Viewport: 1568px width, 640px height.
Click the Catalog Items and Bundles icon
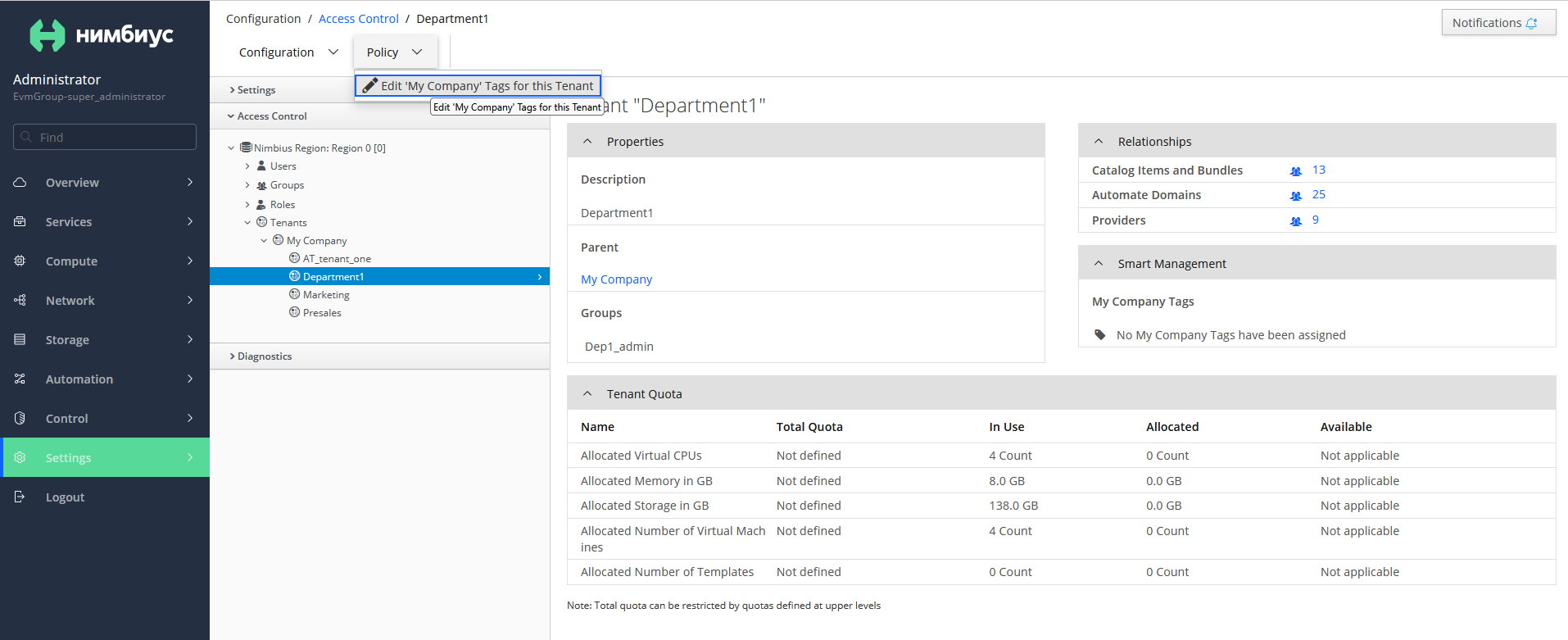1296,170
